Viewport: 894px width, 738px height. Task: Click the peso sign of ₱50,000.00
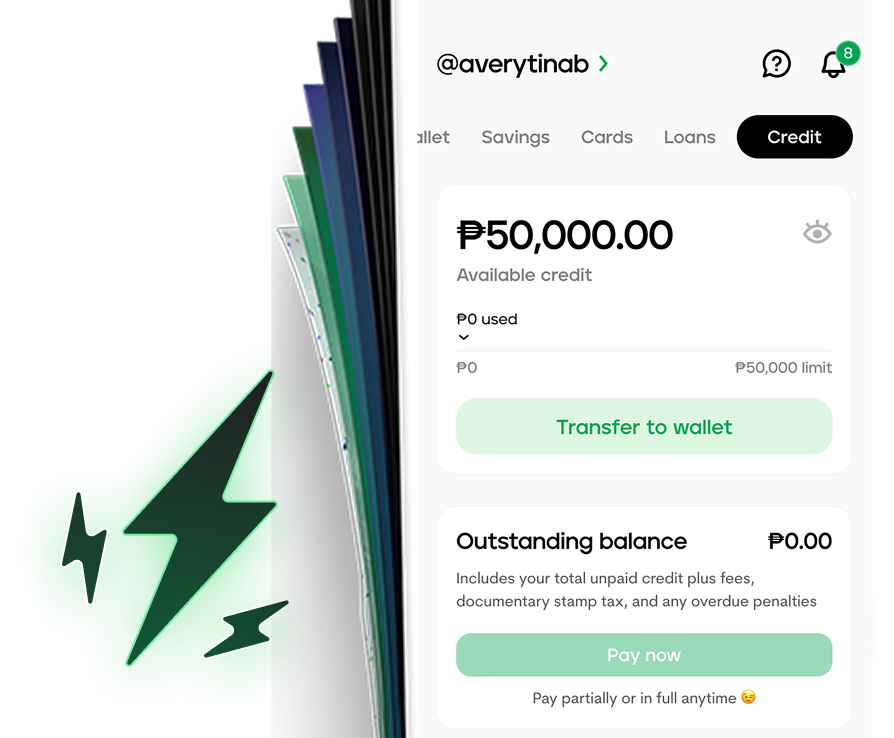[x=471, y=235]
